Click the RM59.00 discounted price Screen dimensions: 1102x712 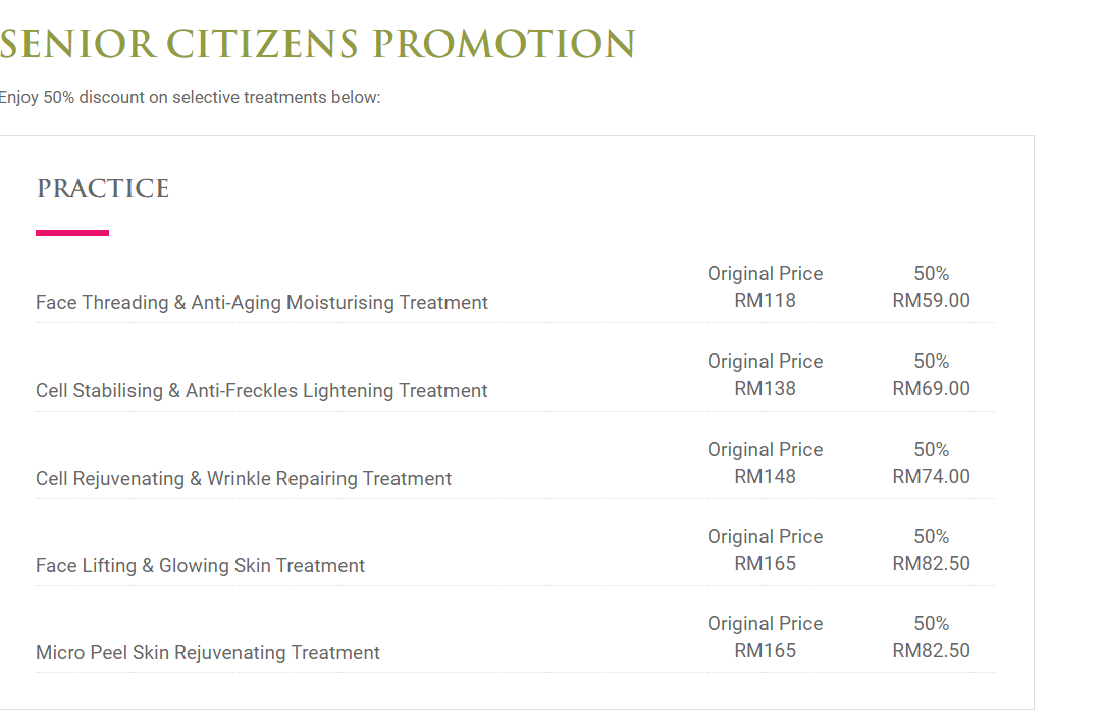(931, 300)
